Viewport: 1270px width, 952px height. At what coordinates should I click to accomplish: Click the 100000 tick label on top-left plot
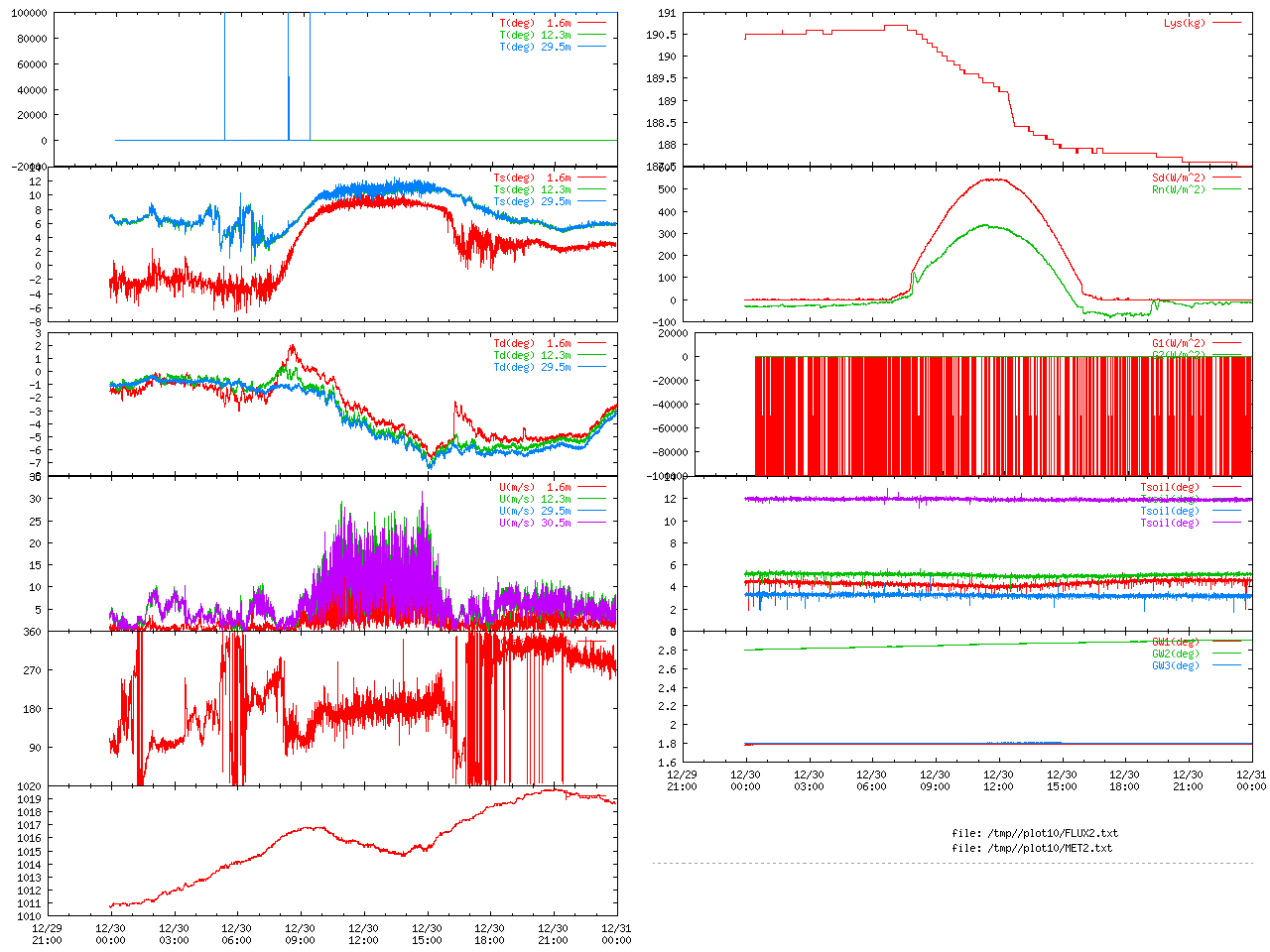[x=28, y=13]
